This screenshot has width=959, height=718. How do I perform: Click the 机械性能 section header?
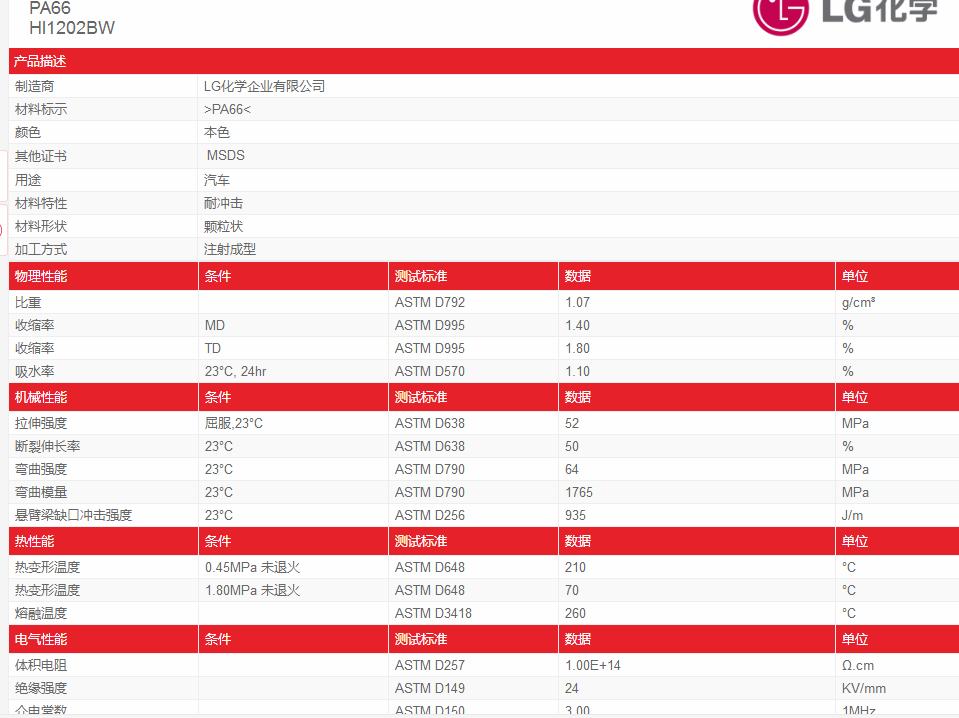pyautogui.click(x=41, y=398)
